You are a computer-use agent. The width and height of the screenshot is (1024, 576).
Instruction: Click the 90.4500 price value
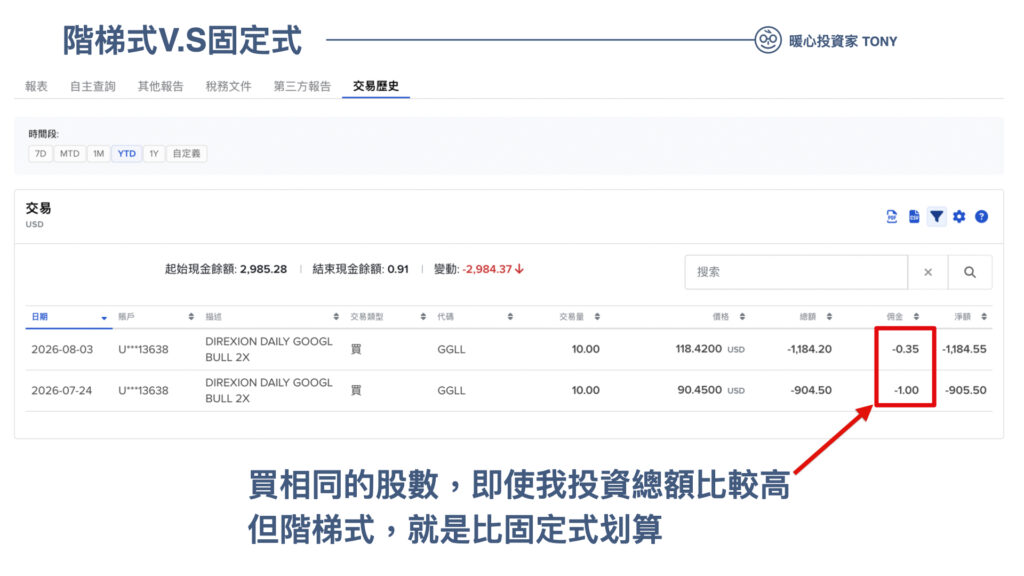pyautogui.click(x=699, y=390)
